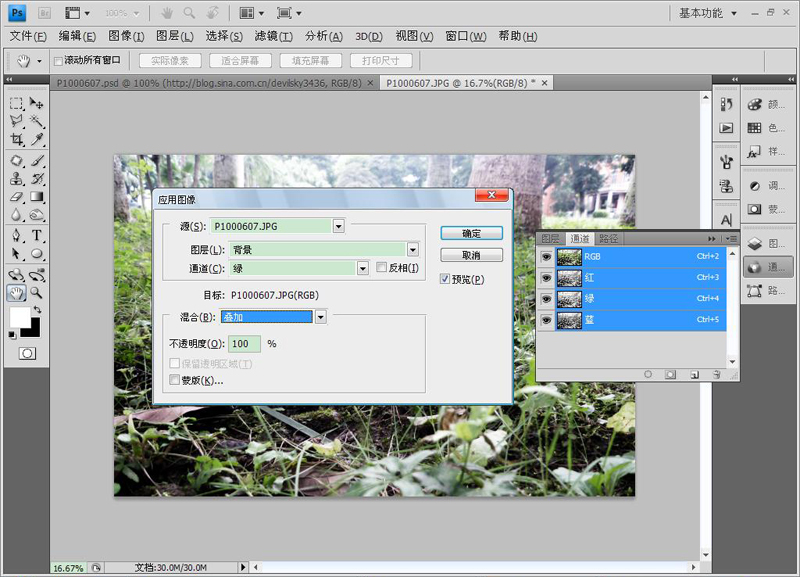Enable the Invert (反相) checkbox
The width and height of the screenshot is (800, 577).
(x=381, y=267)
